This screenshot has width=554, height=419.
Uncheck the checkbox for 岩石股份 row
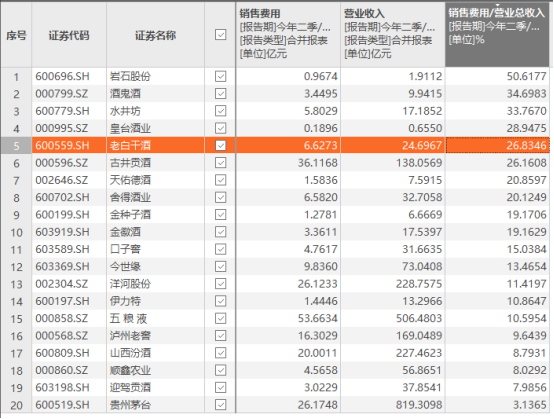(x=220, y=76)
